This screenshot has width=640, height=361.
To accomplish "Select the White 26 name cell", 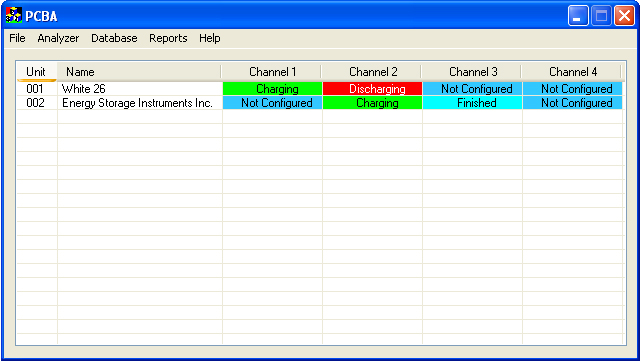I will click(x=140, y=89).
